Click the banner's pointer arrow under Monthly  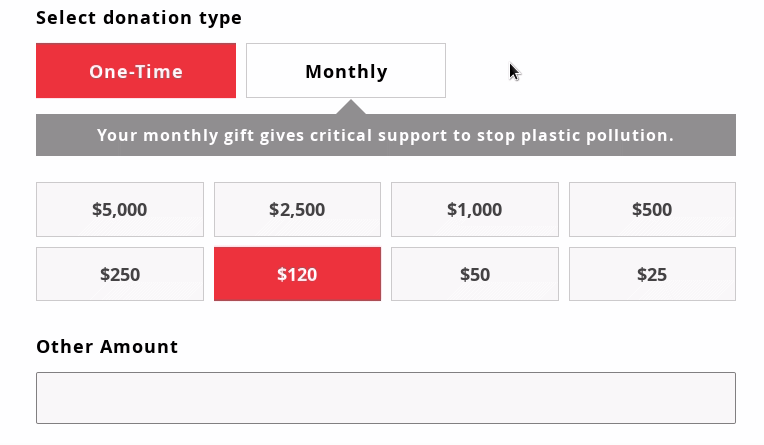coord(350,107)
